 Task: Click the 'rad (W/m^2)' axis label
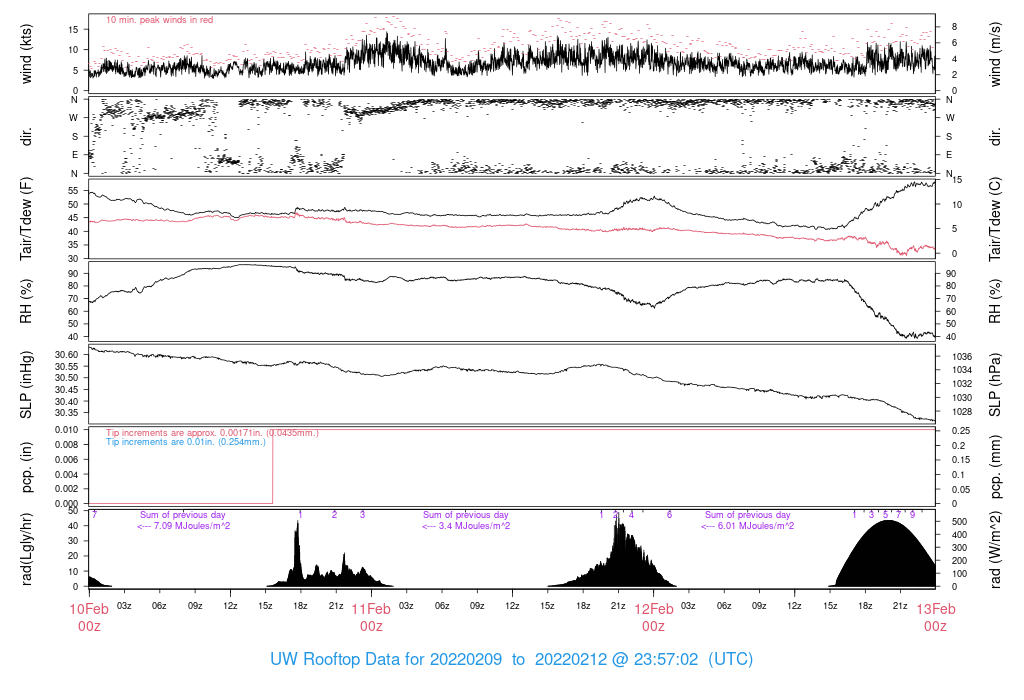pos(994,549)
